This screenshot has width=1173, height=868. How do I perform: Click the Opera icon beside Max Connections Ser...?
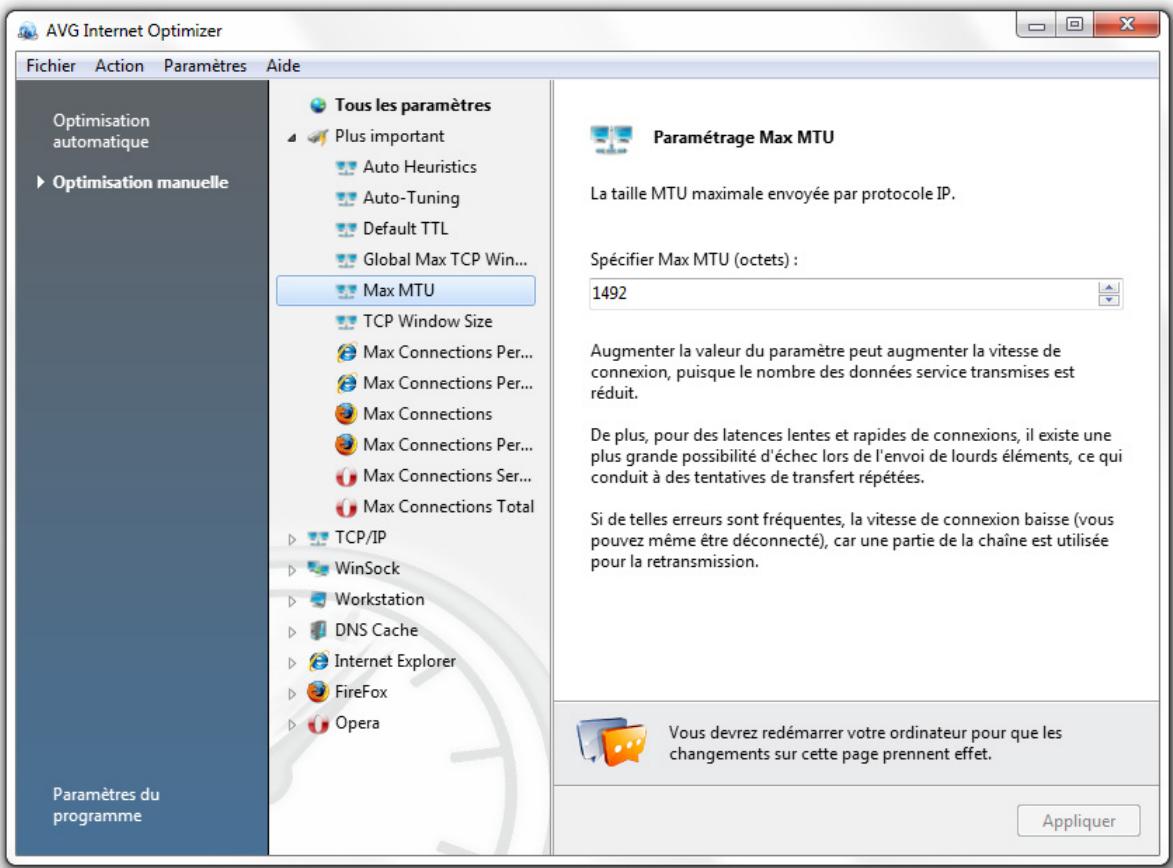[346, 476]
